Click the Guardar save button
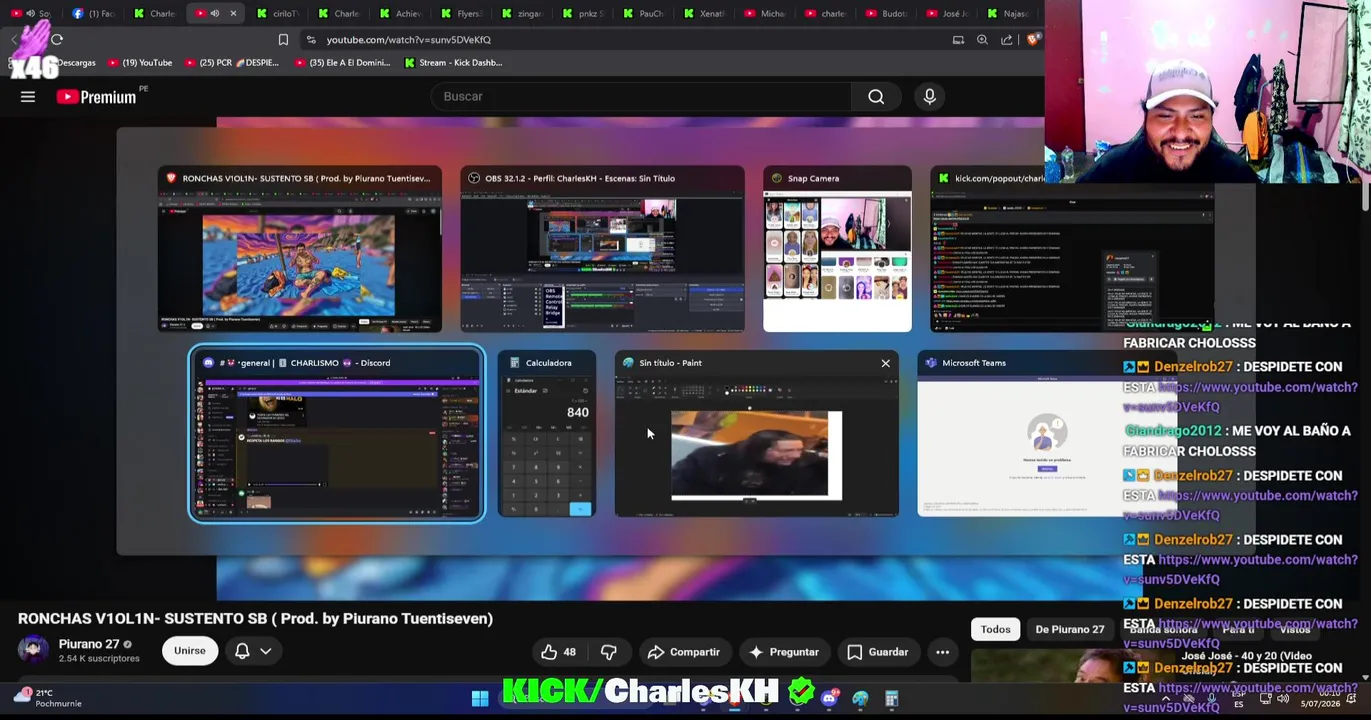The image size is (1371, 720). [878, 652]
